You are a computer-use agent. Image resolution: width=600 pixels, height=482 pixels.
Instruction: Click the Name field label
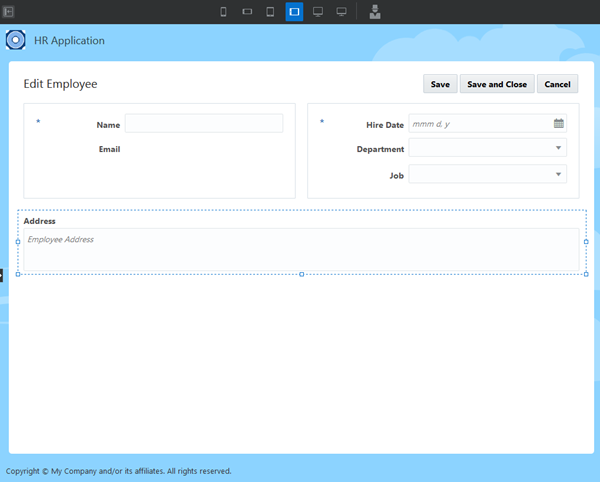tap(108, 125)
